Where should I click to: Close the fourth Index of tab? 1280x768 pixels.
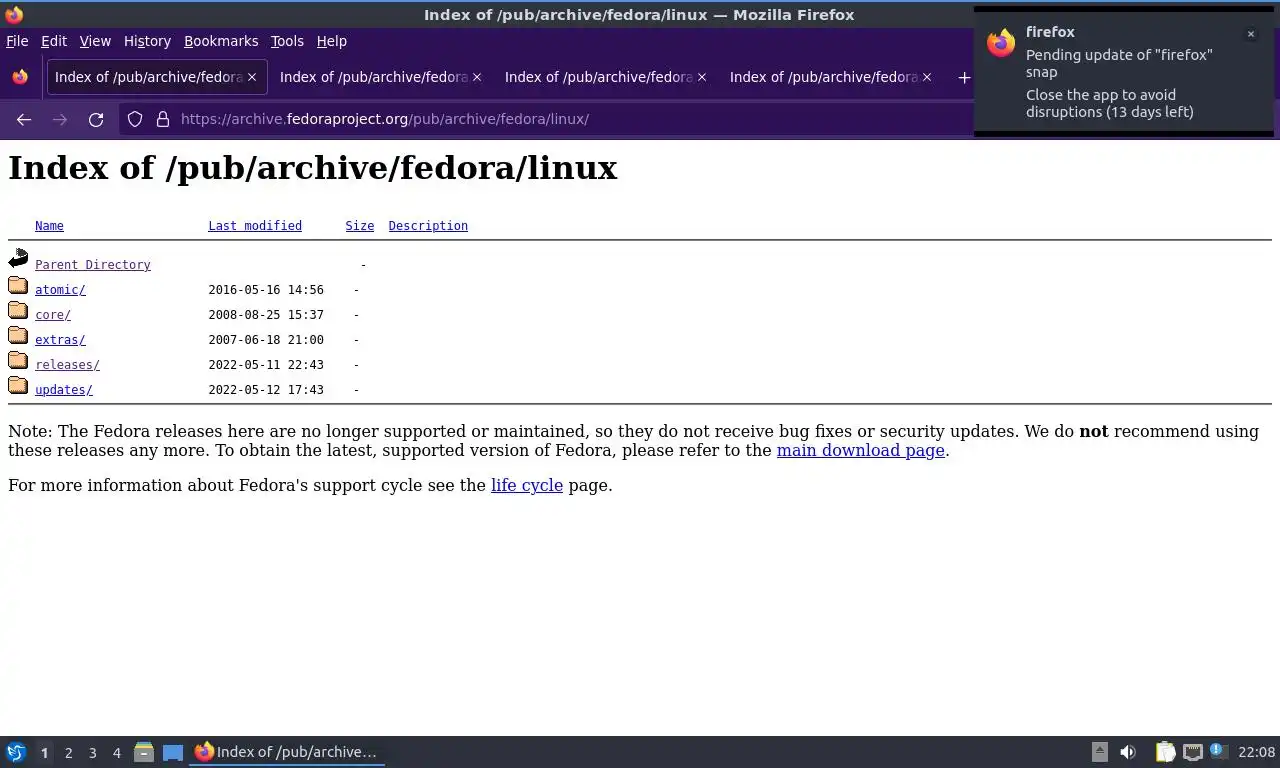pyautogui.click(x=927, y=77)
